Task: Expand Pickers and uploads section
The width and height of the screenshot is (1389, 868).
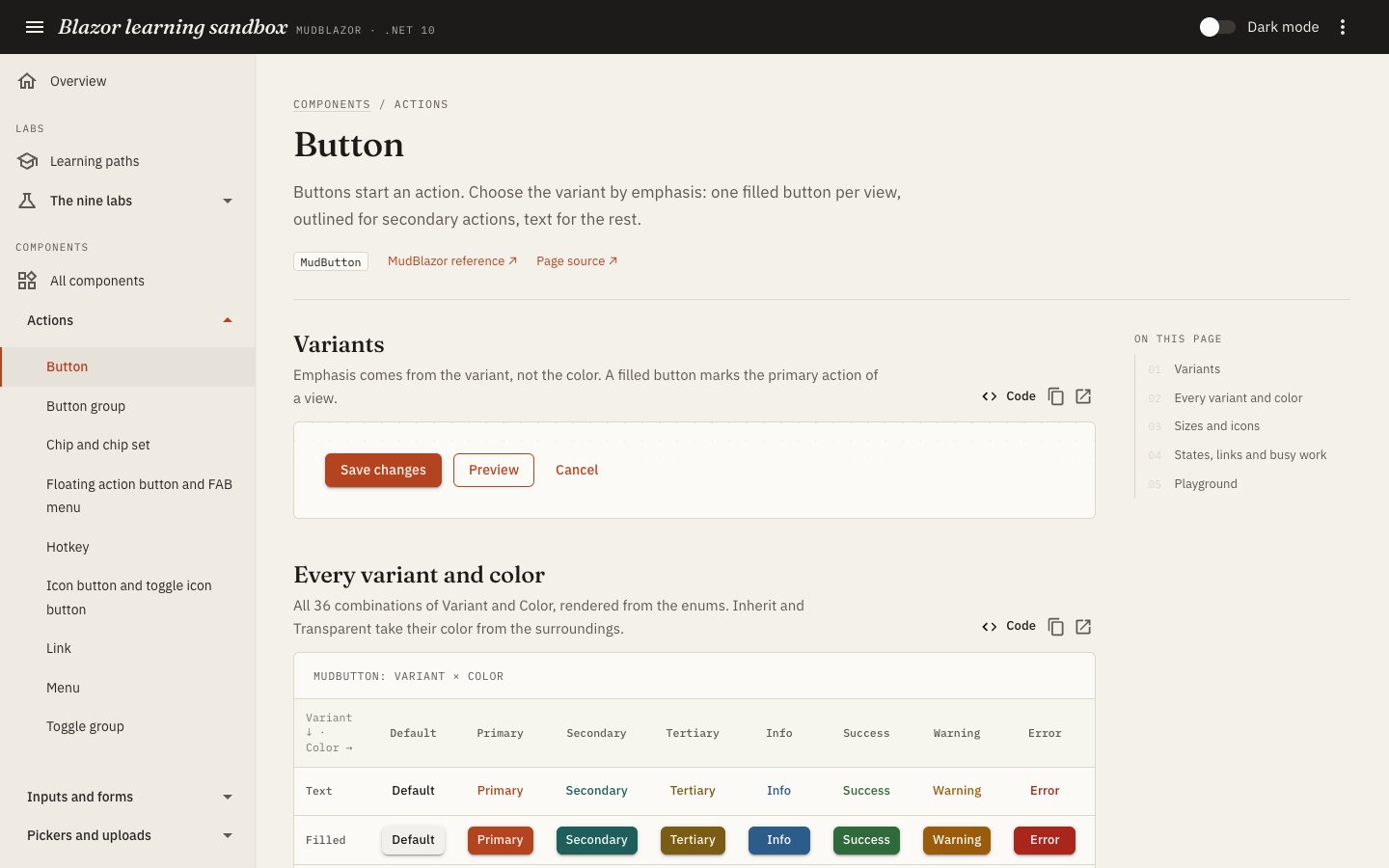Action: point(127,835)
